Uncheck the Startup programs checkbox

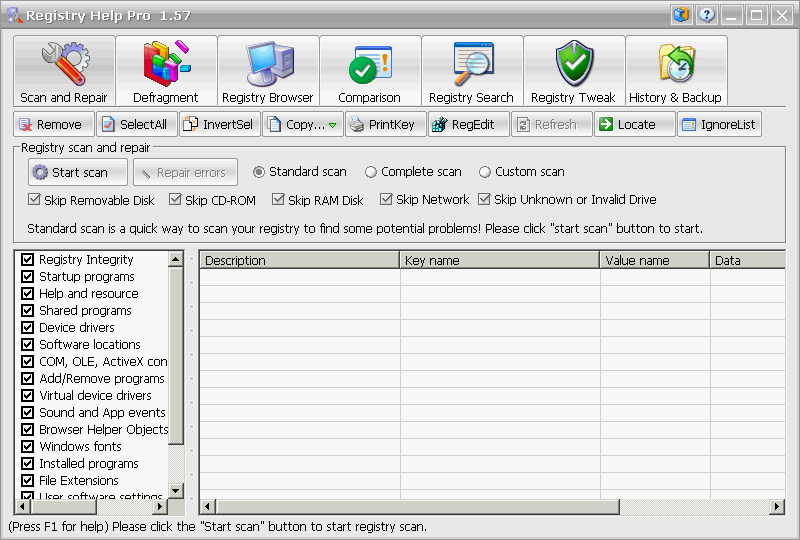click(28, 277)
